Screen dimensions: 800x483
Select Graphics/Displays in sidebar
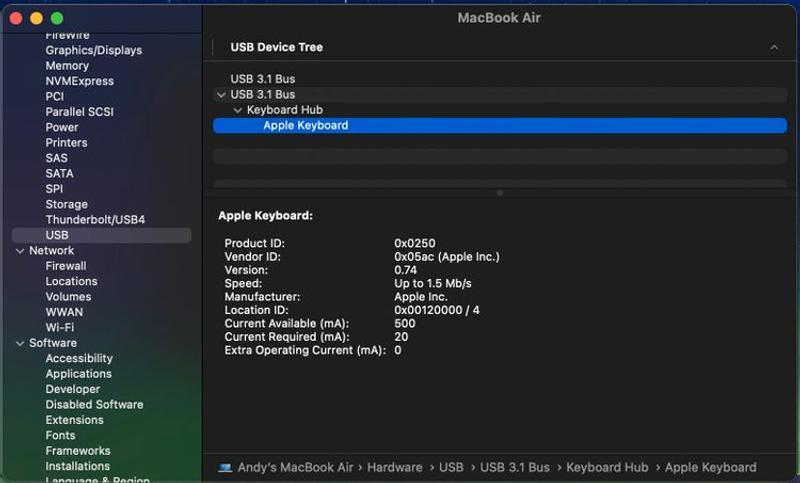[x=93, y=50]
